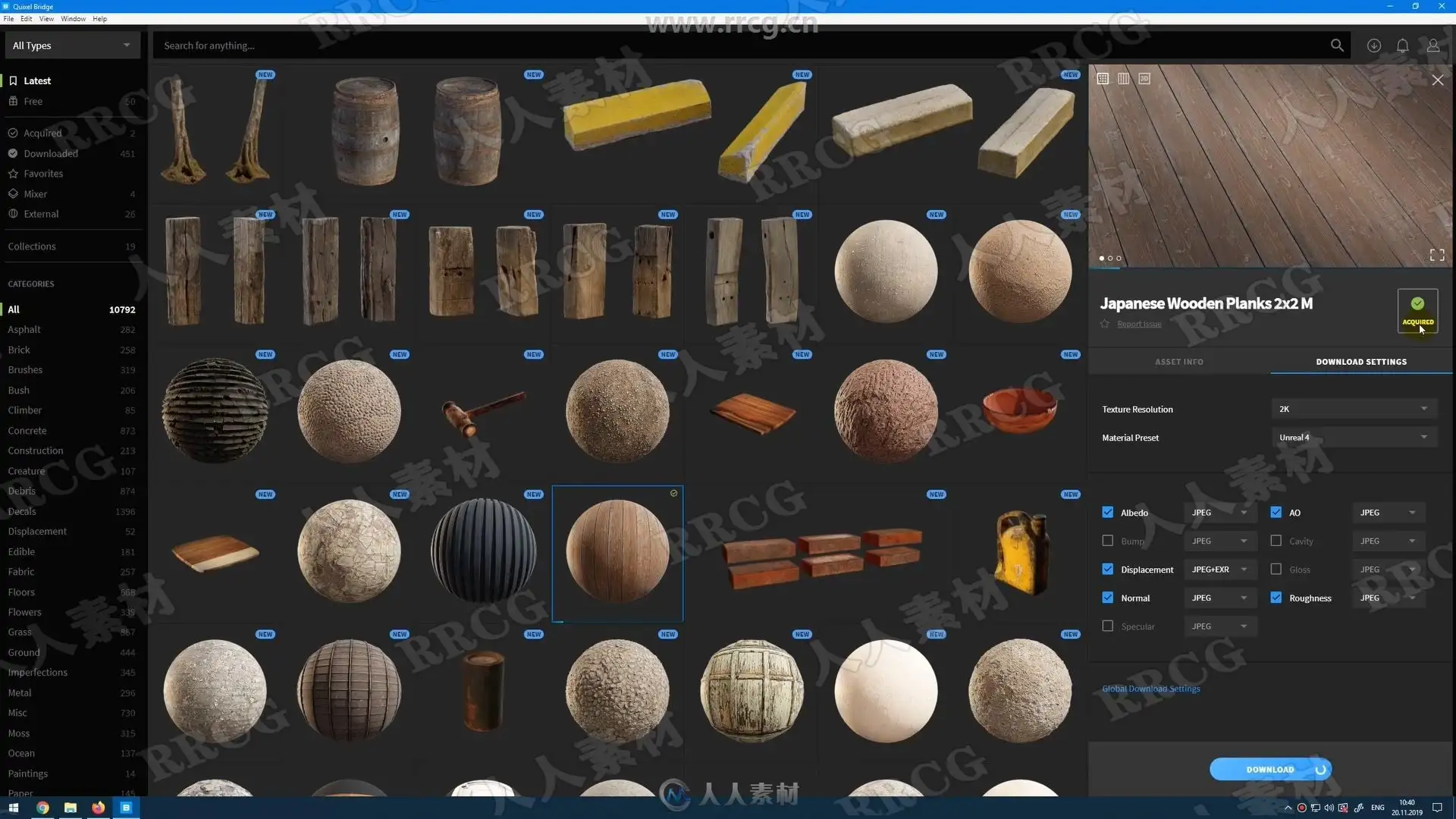
Task: Open the Texture Resolution 2K dropdown
Action: point(1354,409)
